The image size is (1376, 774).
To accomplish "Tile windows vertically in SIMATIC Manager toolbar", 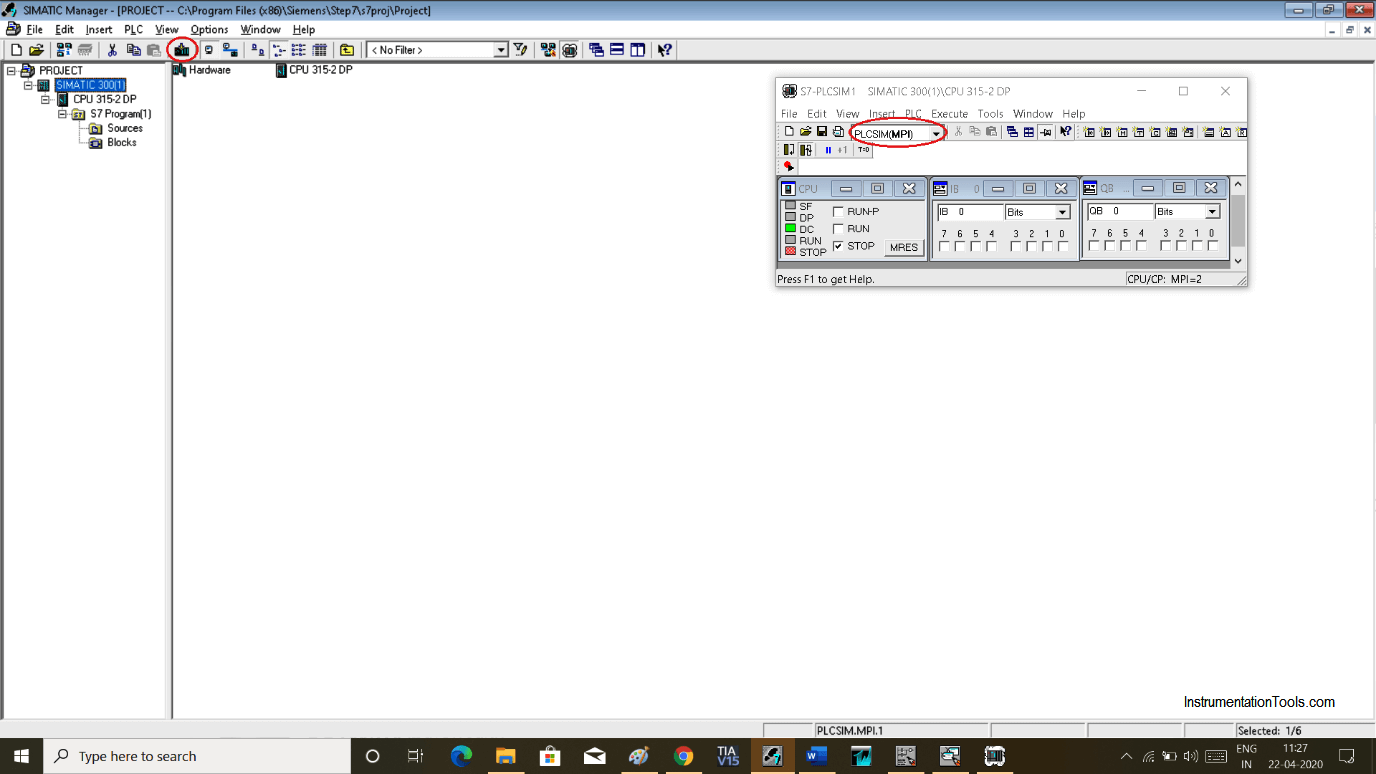I will click(x=637, y=50).
